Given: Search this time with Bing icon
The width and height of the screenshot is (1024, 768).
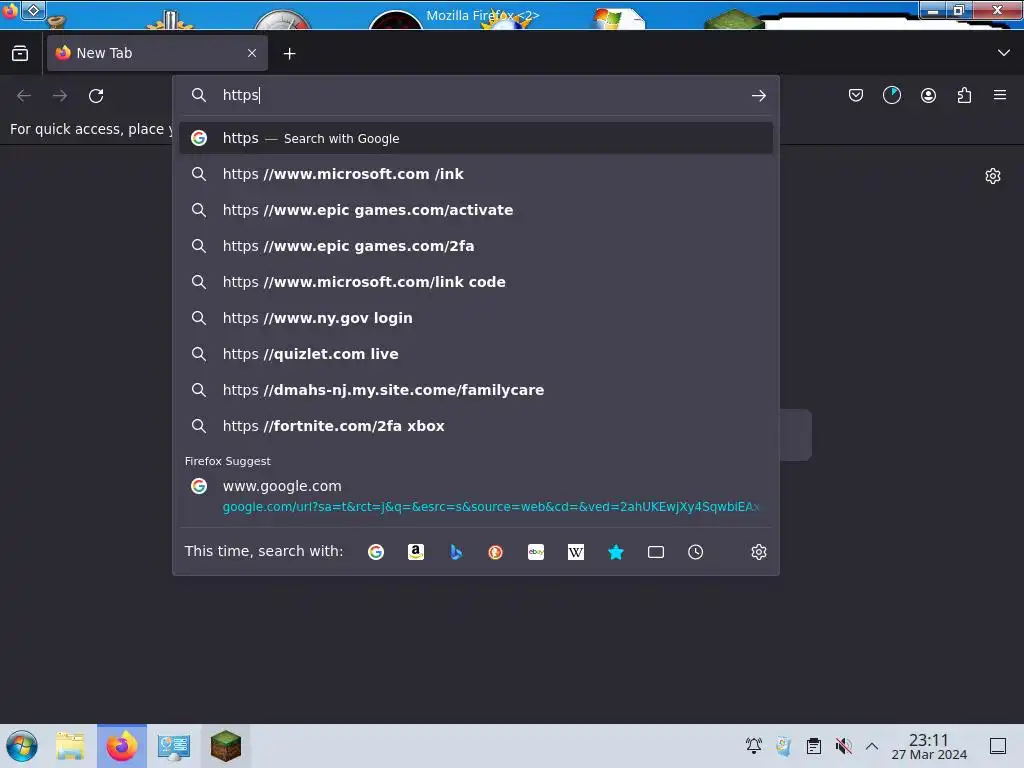Looking at the screenshot, I should [456, 552].
